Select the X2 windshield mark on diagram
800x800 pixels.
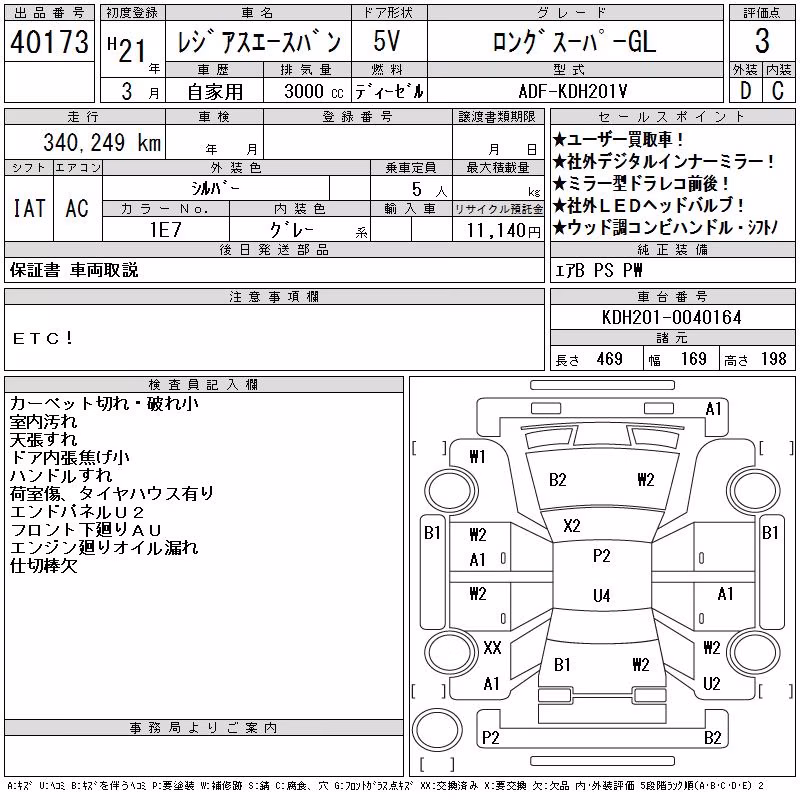point(571,526)
